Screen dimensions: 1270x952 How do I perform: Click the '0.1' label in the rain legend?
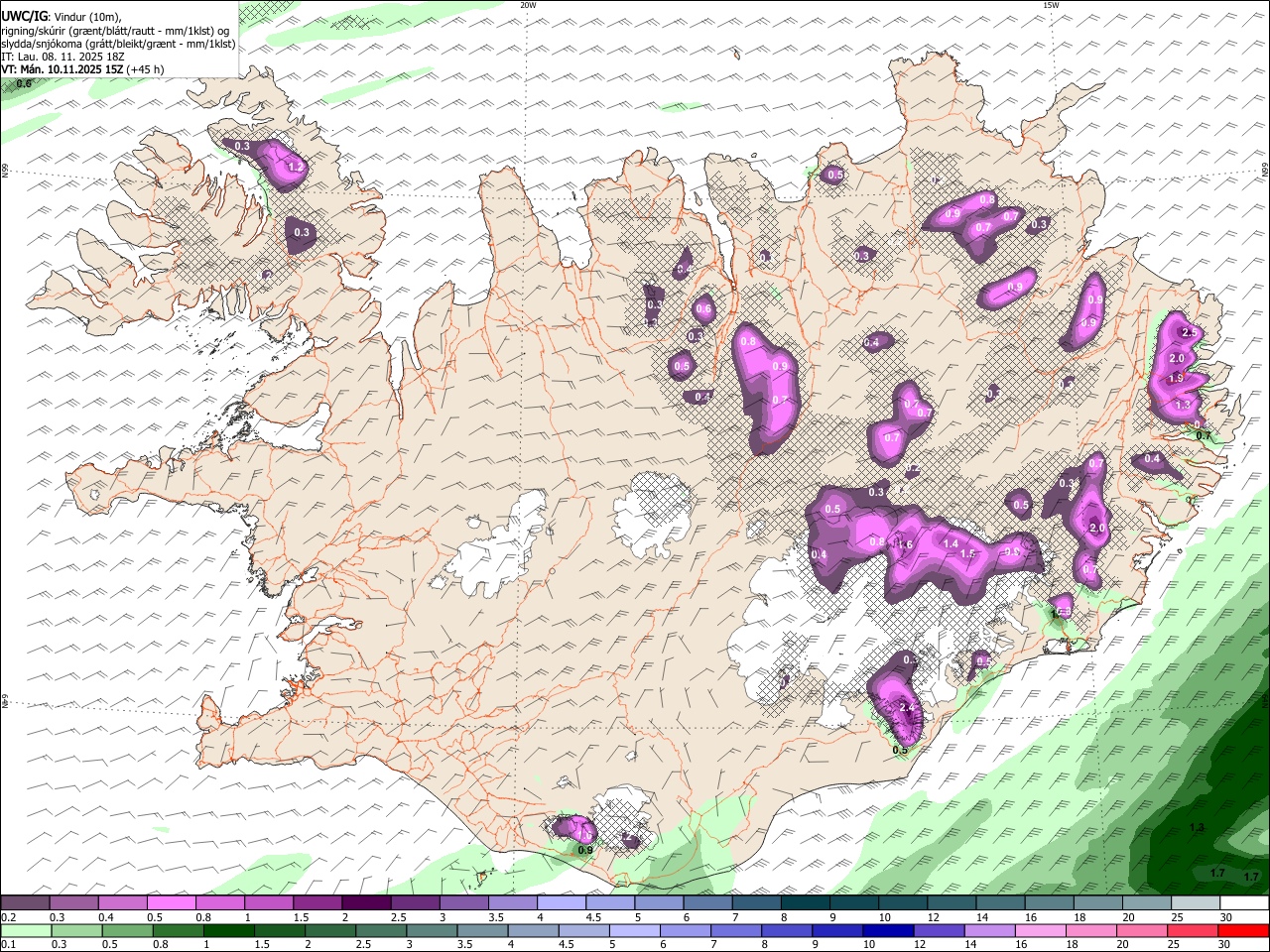click(8, 945)
